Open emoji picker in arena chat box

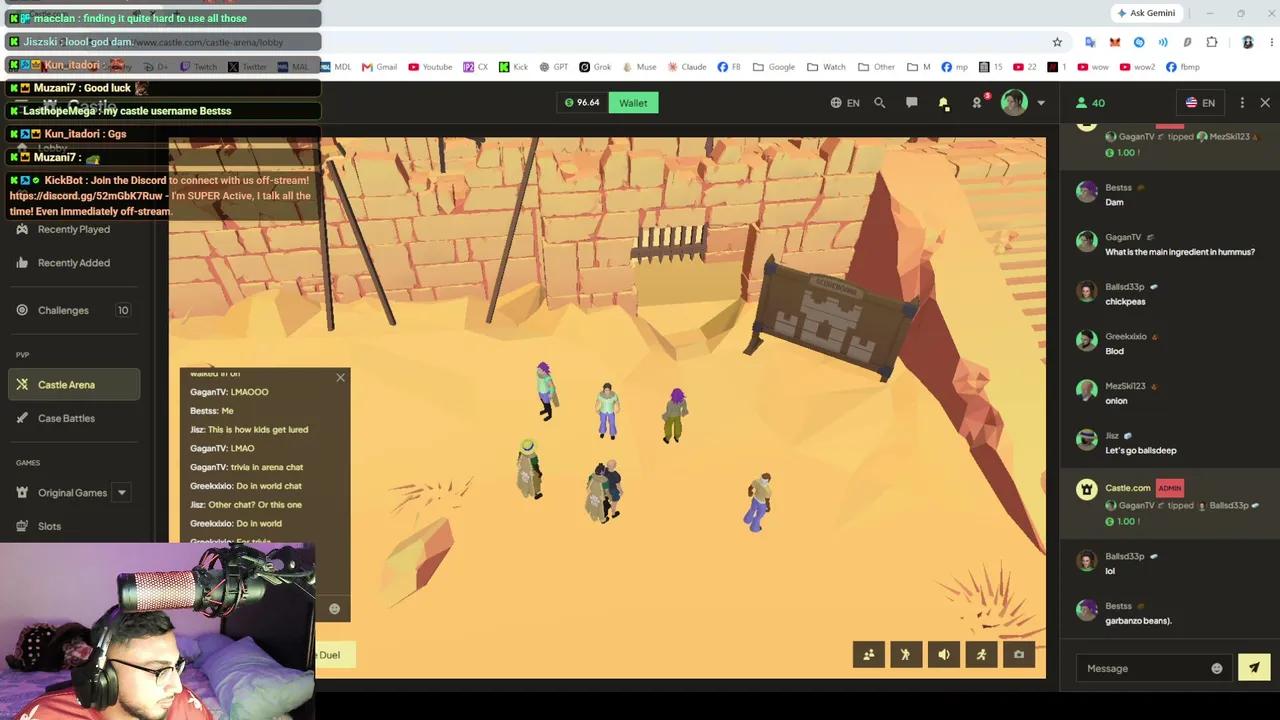(334, 608)
